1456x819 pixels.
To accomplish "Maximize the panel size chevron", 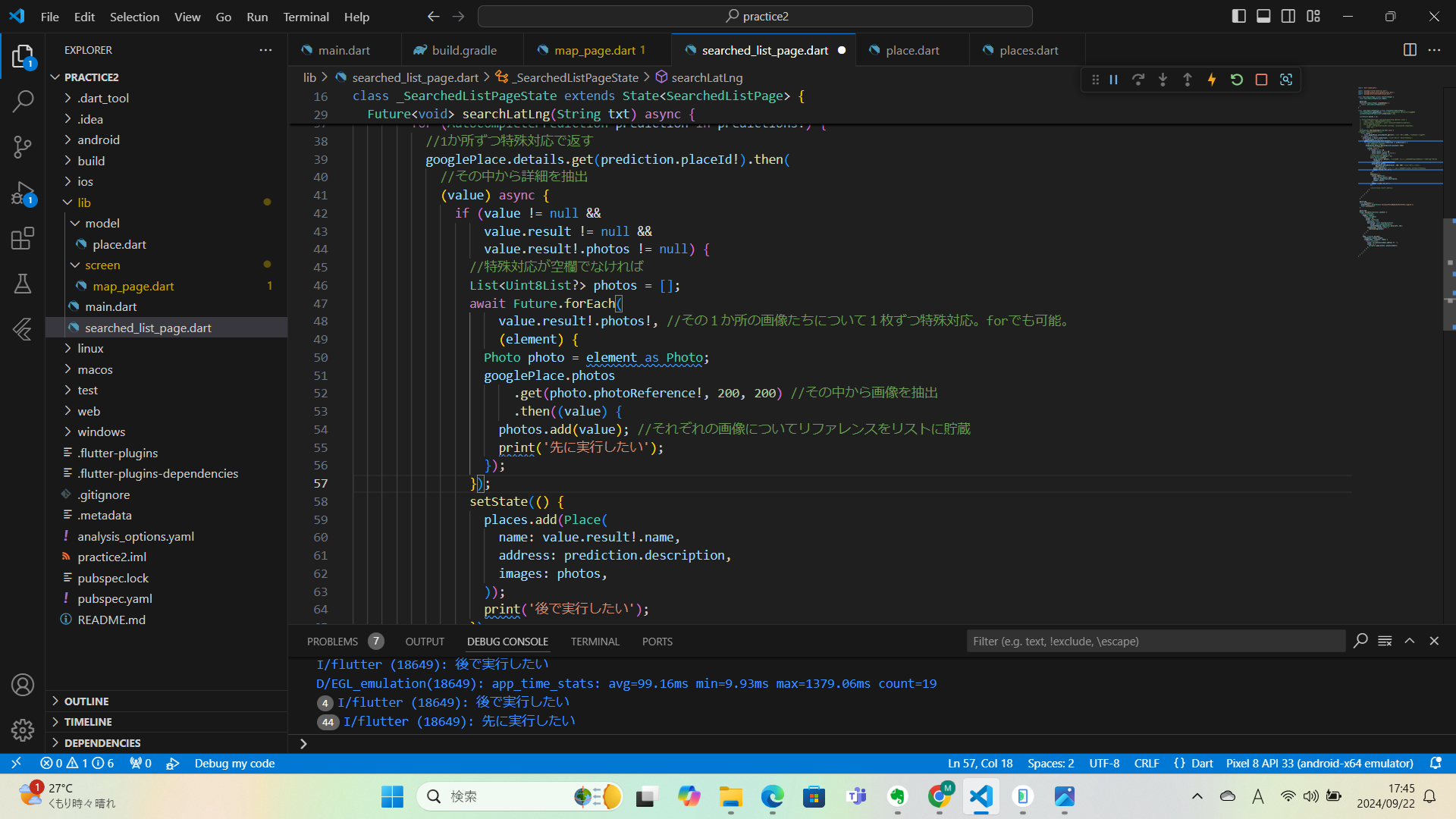I will 1410,641.
